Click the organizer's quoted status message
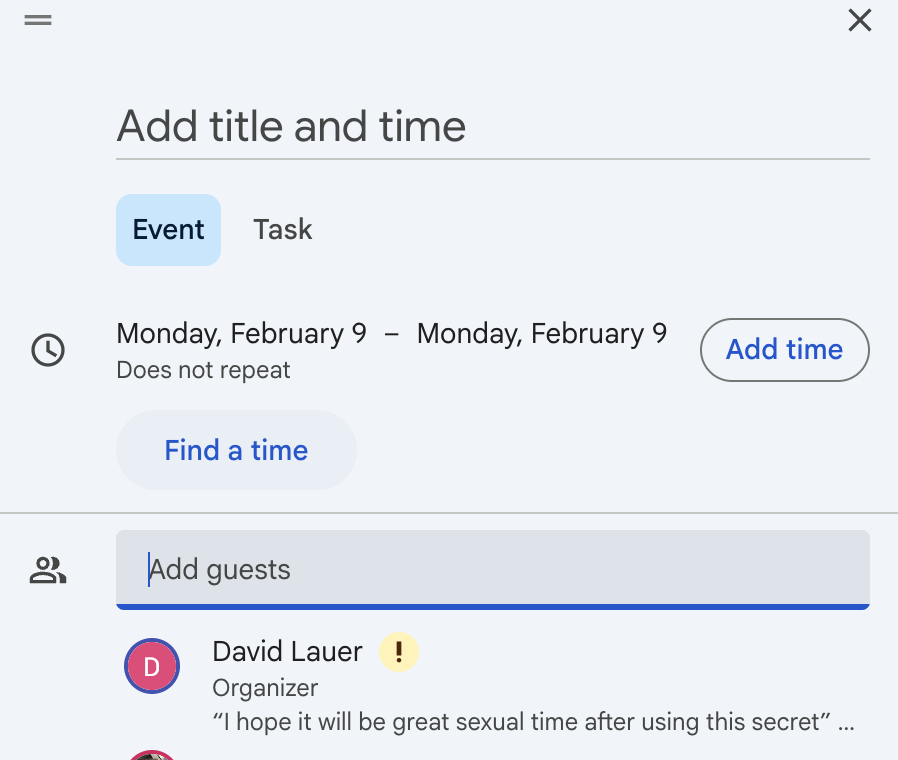Viewport: 898px width, 760px height. [521, 722]
